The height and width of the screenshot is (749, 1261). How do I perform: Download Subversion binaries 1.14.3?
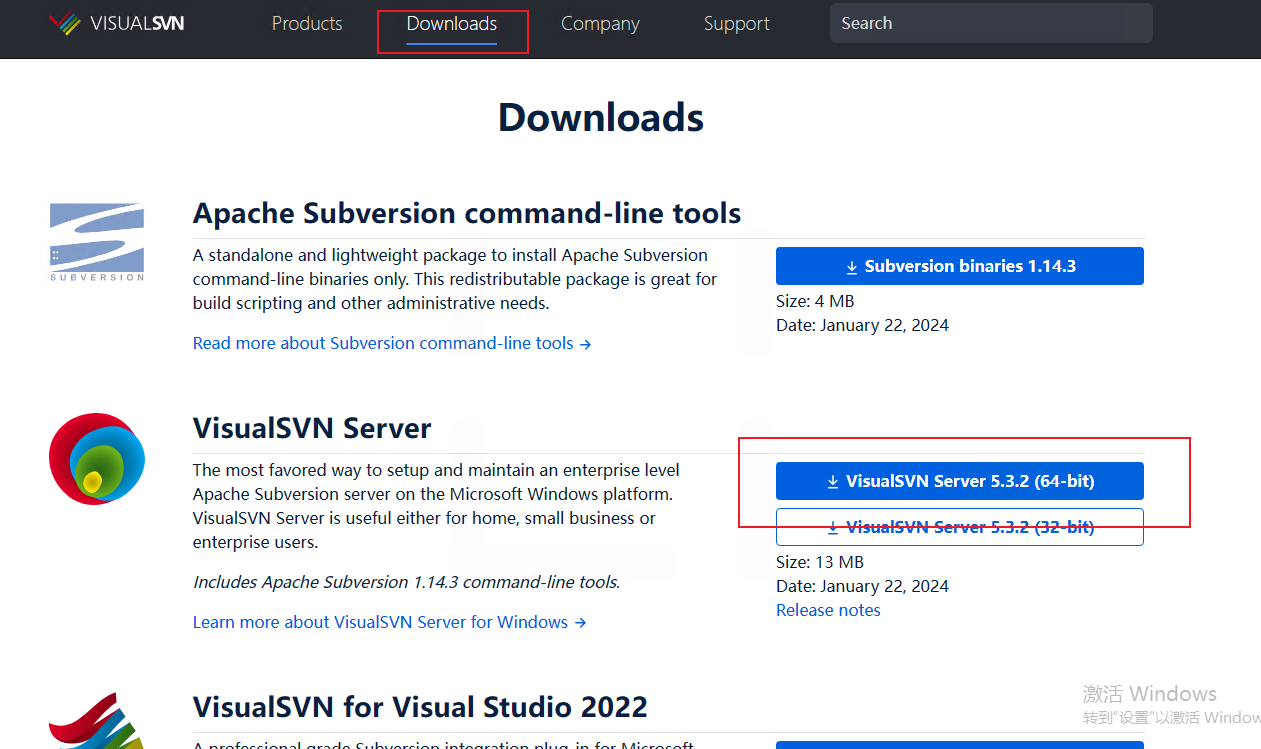coord(960,266)
